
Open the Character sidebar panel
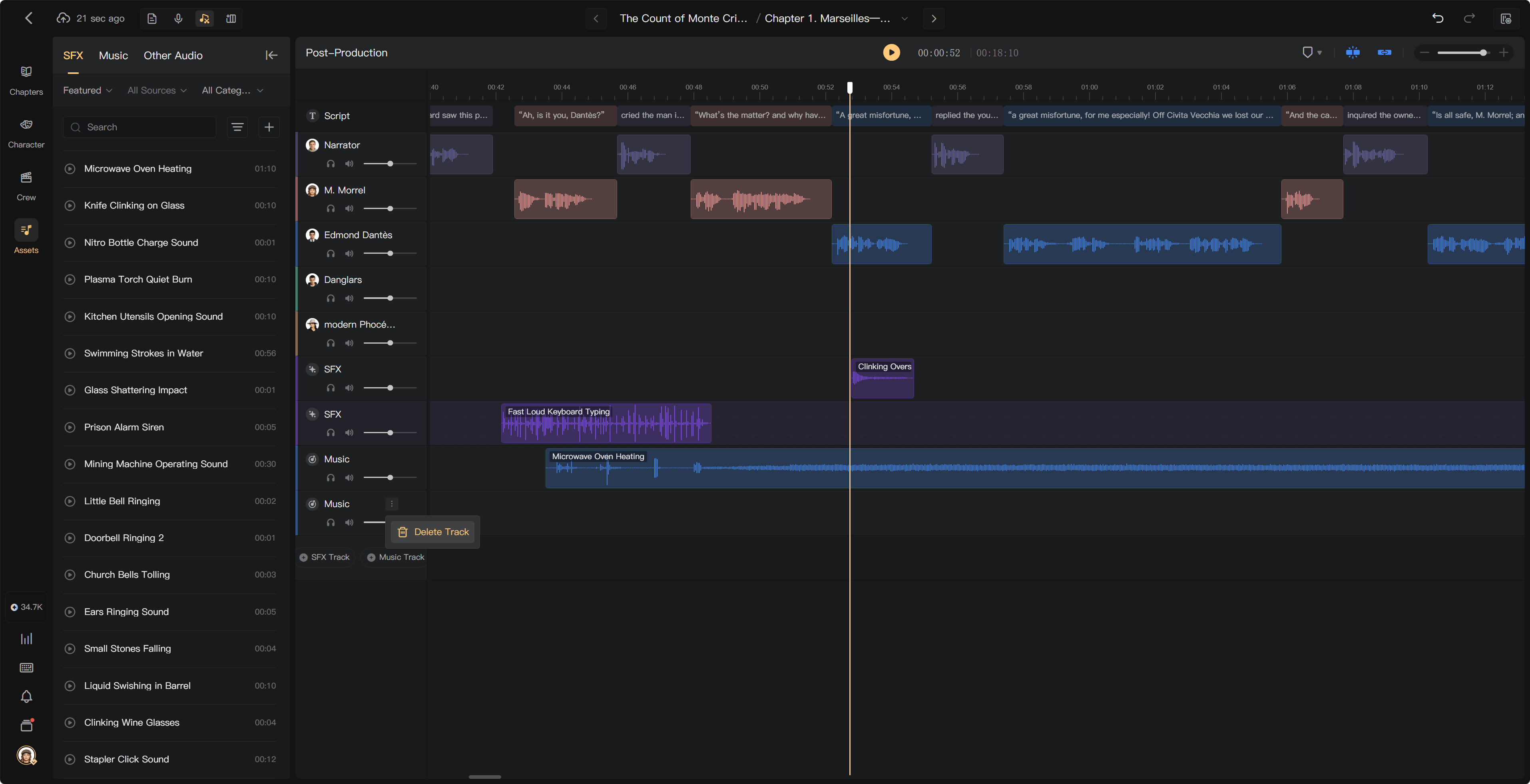coord(26,133)
